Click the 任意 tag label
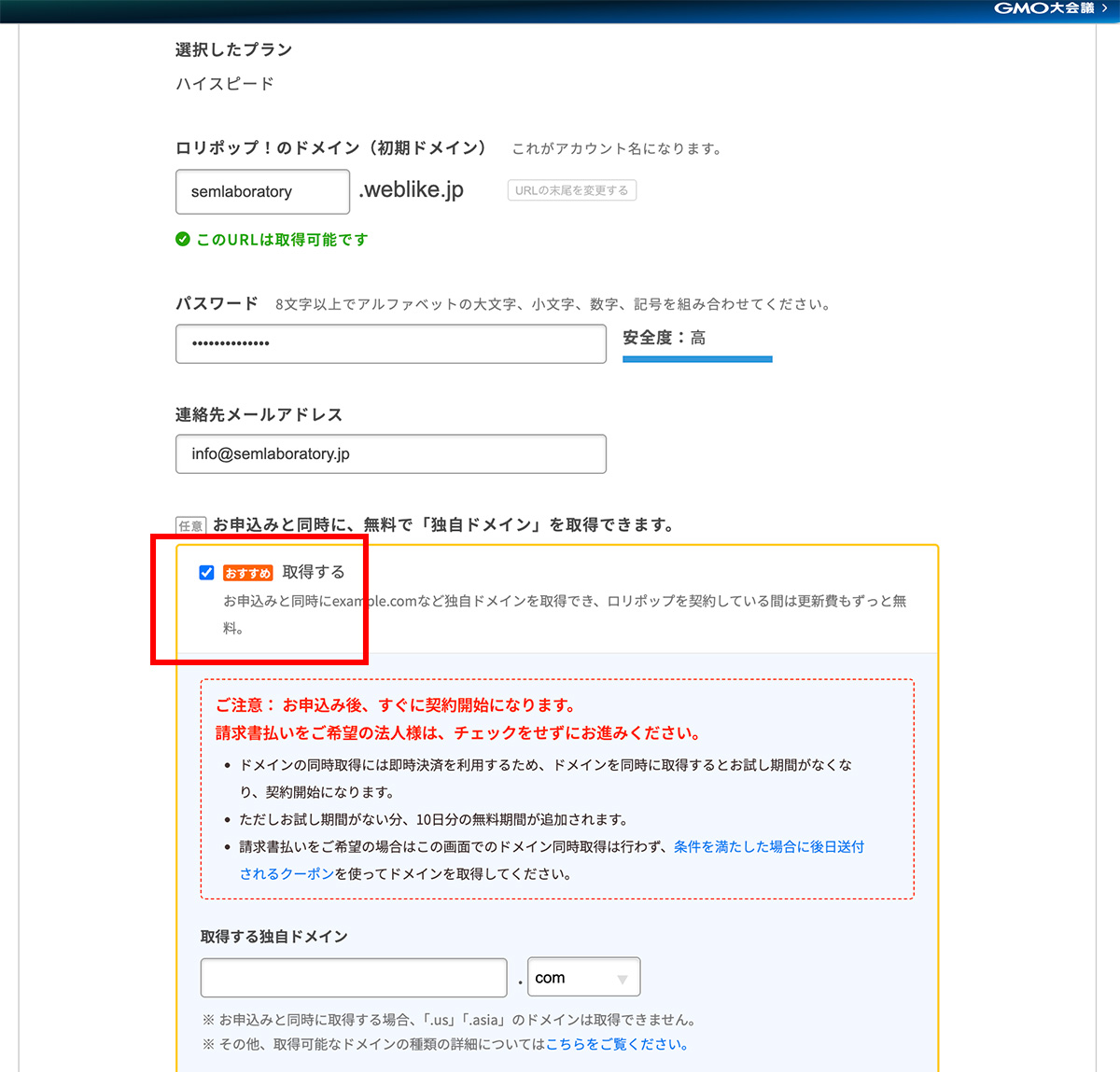The width and height of the screenshot is (1120, 1072). click(x=190, y=525)
